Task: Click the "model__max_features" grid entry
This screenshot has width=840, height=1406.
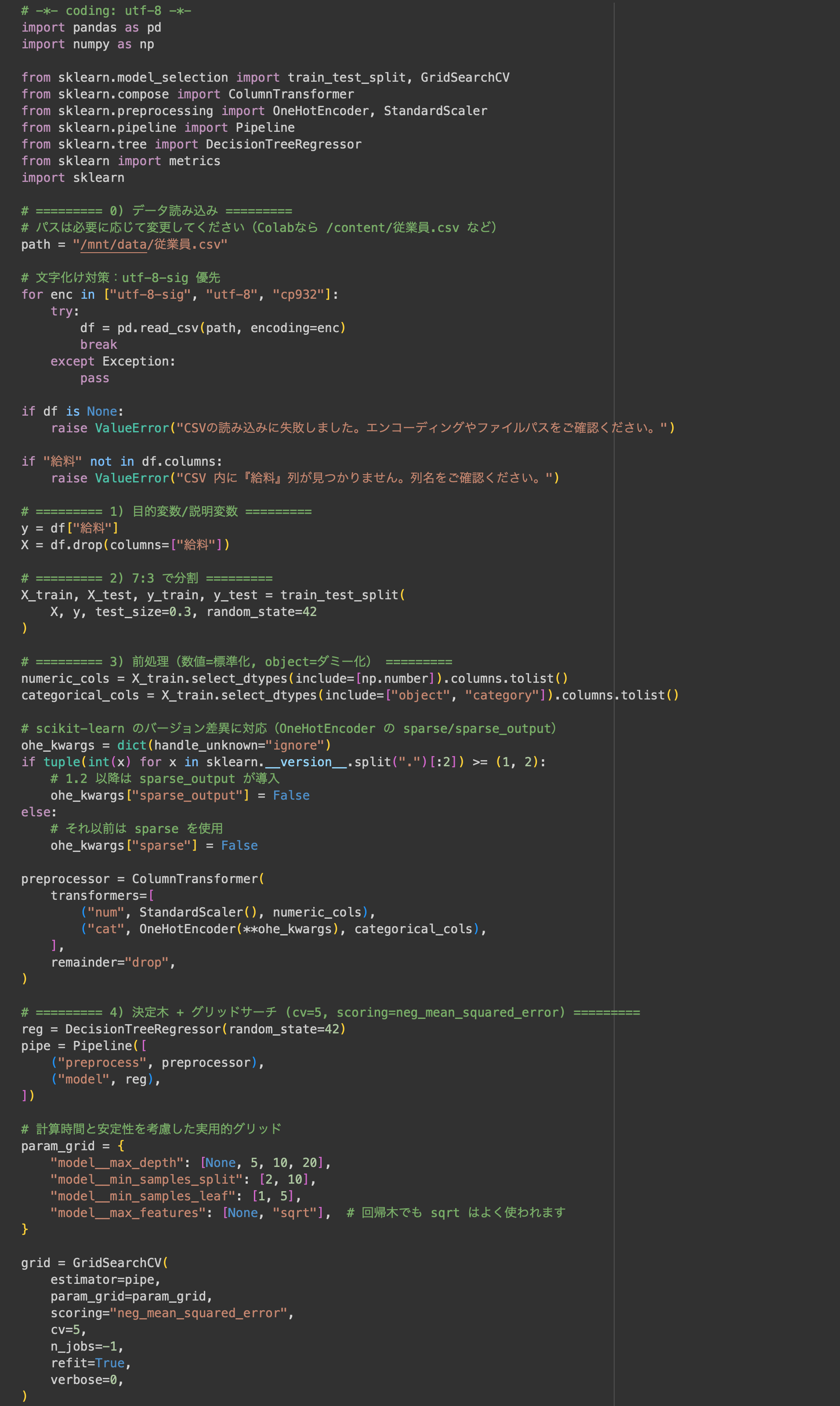Action: tap(191, 1213)
